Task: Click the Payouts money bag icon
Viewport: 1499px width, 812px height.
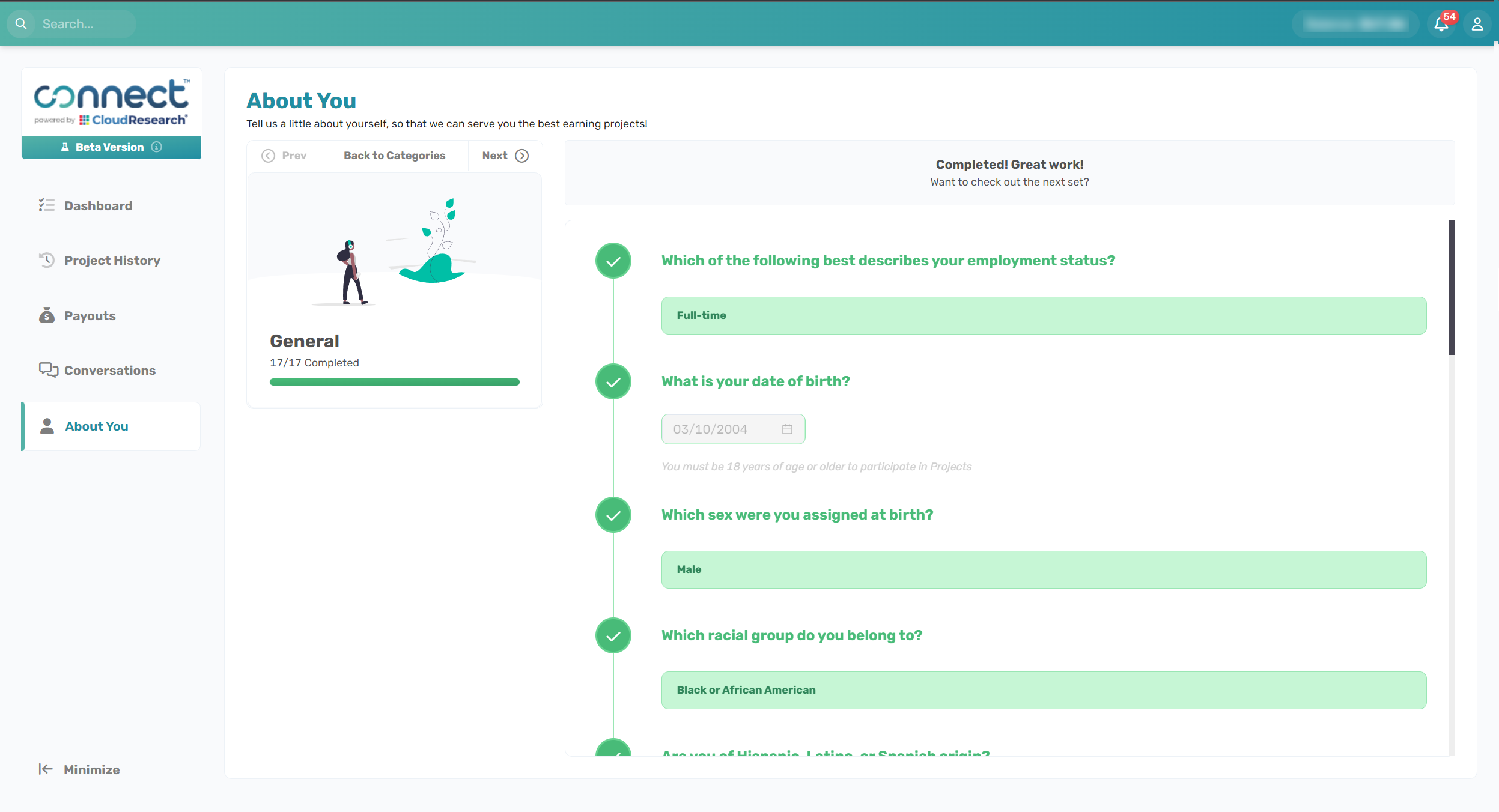Action: 47,315
